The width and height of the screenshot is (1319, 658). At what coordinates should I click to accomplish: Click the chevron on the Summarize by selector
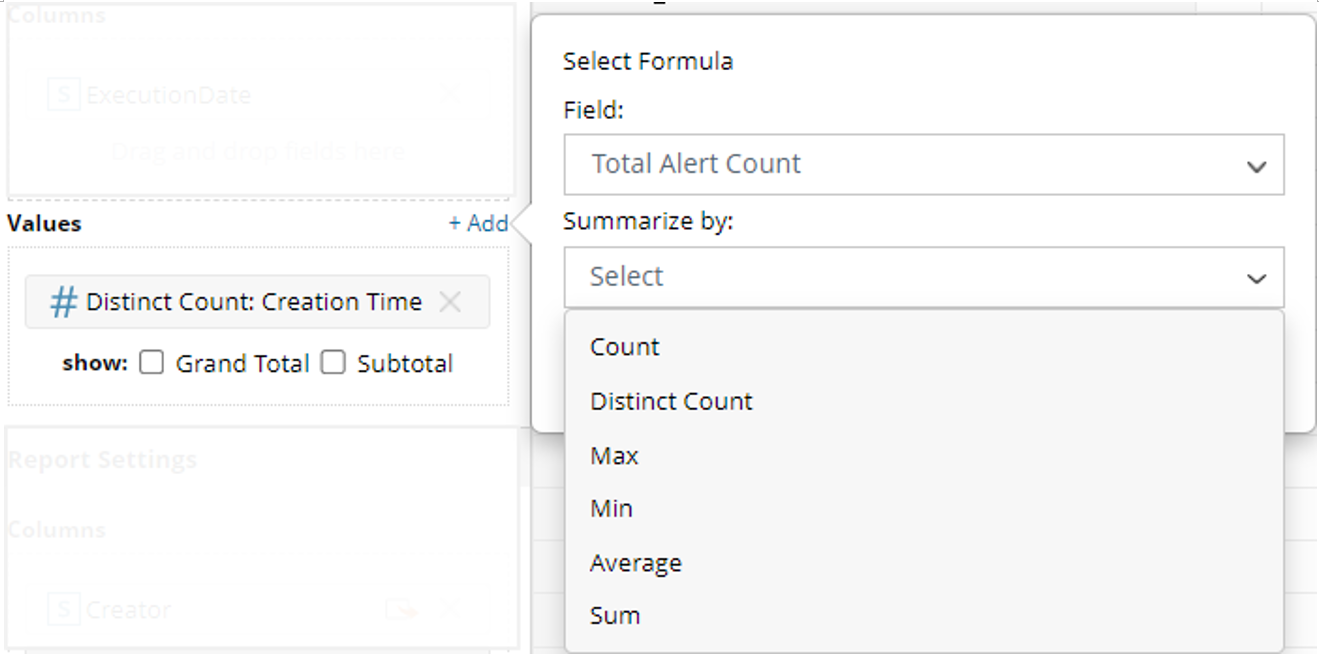click(1257, 277)
